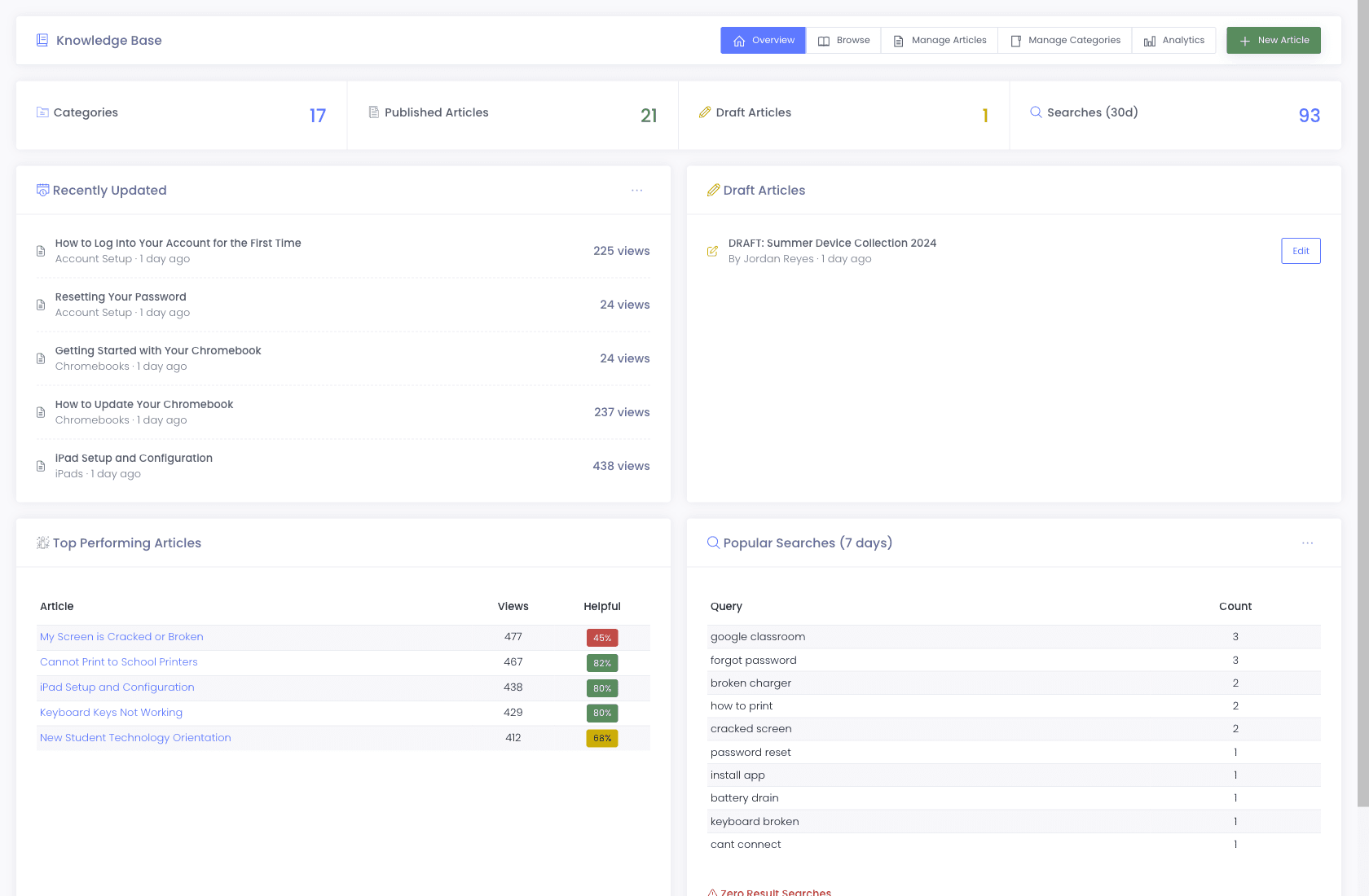Open New Student Technology Orientation article
This screenshot has width=1369, height=896.
click(135, 738)
